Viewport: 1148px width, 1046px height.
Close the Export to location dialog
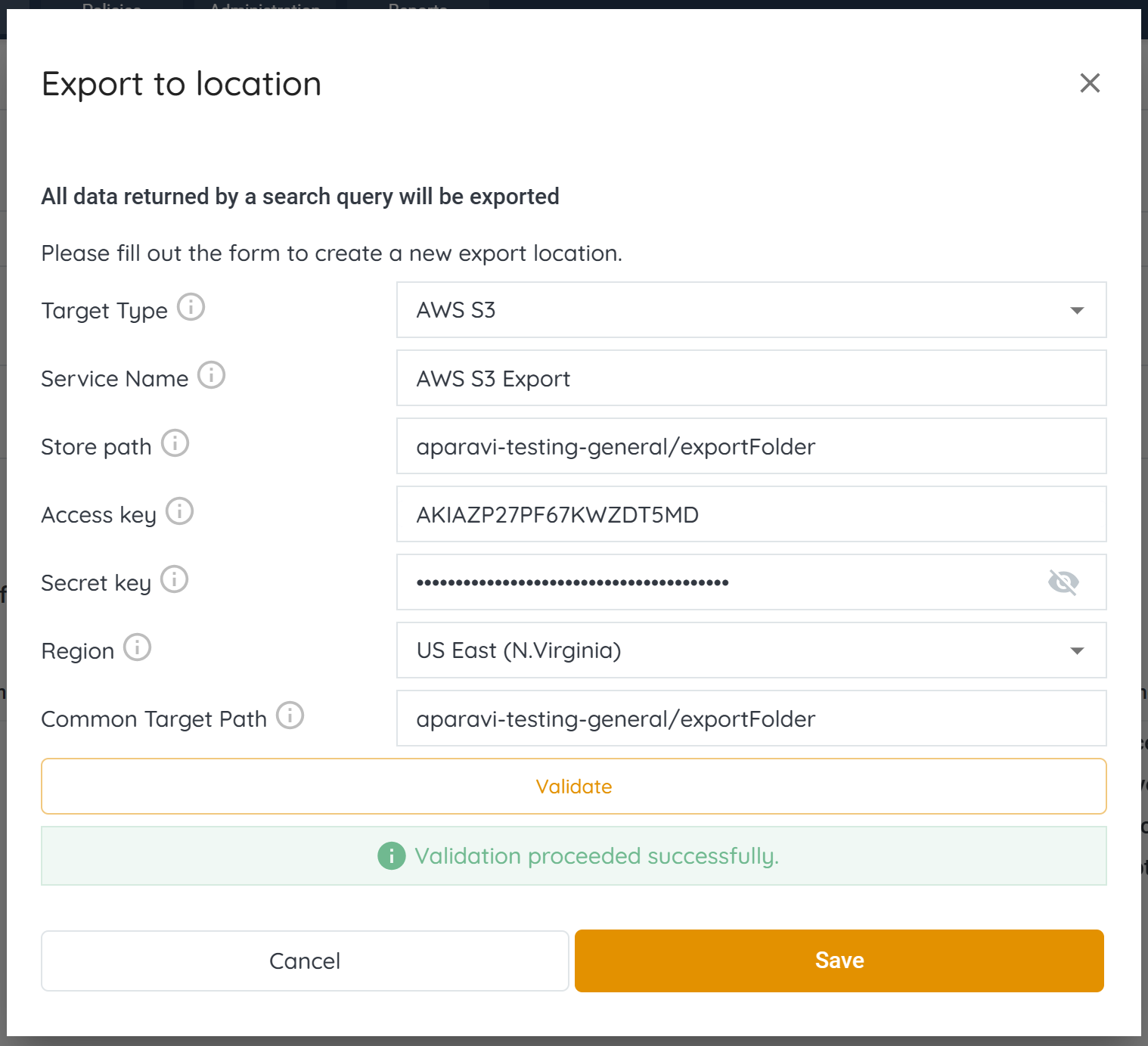pyautogui.click(x=1089, y=83)
